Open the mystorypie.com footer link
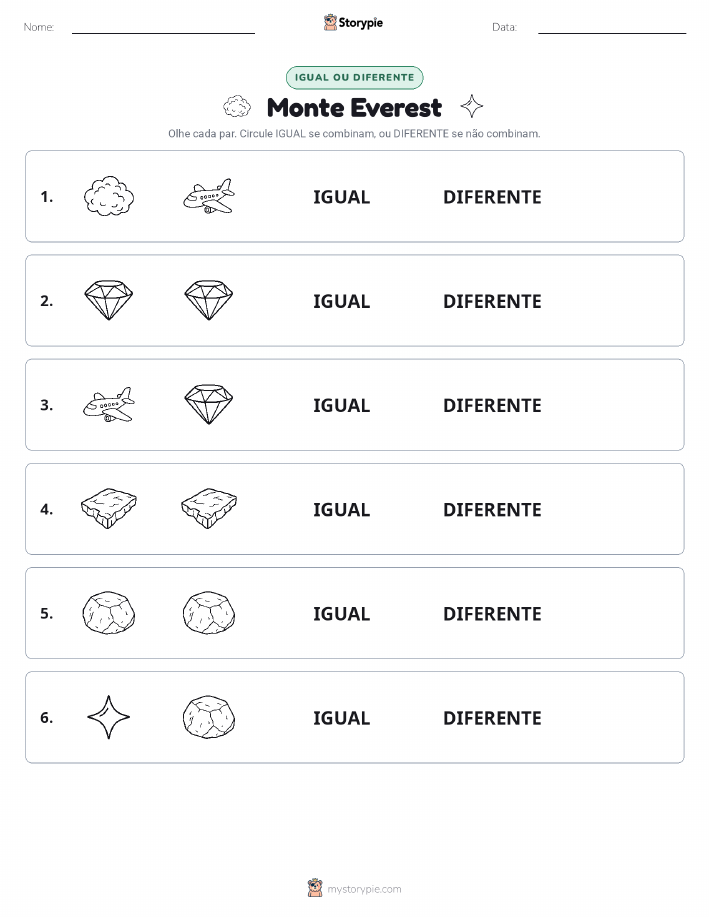The height and width of the screenshot is (917, 709). point(364,889)
